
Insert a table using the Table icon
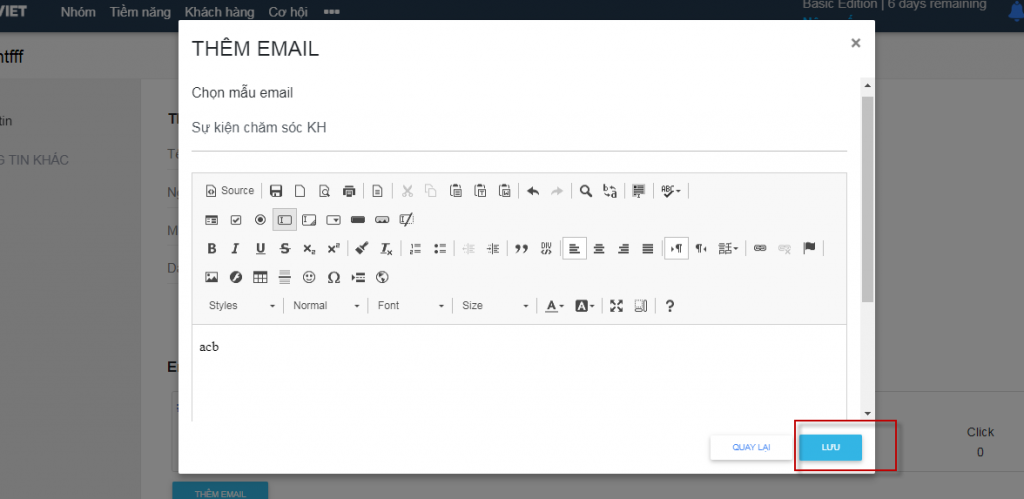point(260,277)
